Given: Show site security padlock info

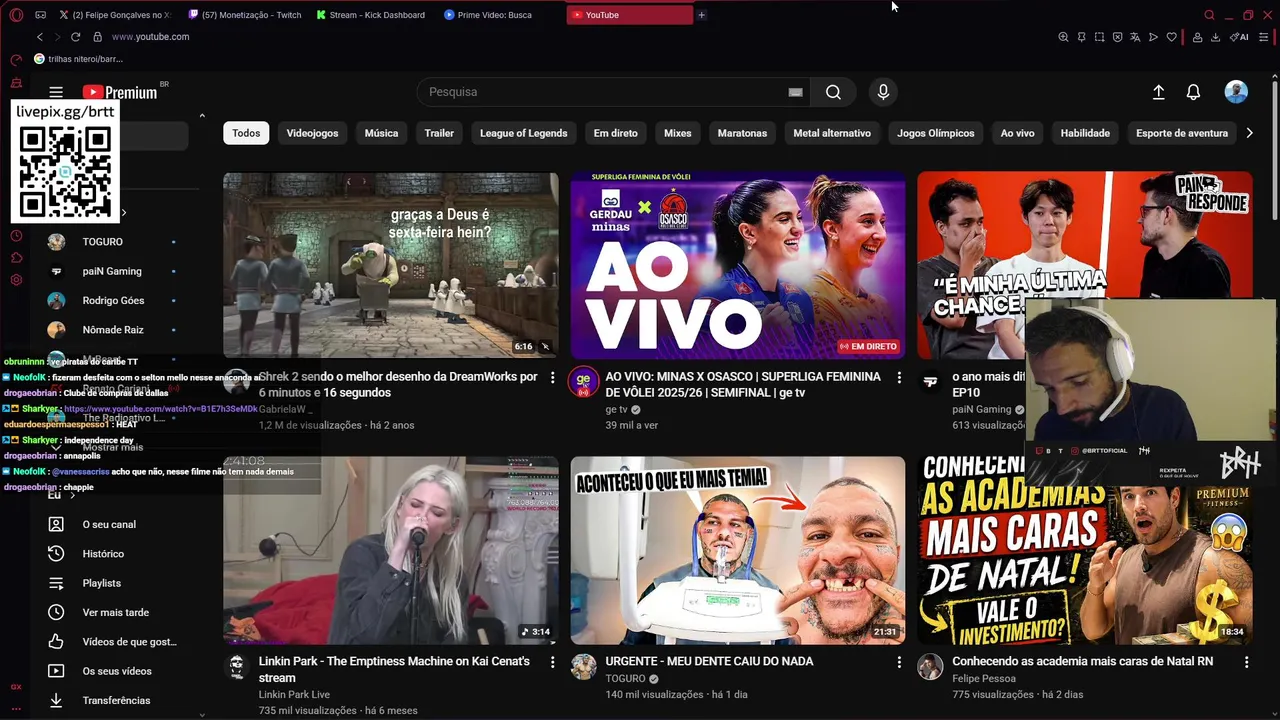Looking at the screenshot, I should pos(97,37).
